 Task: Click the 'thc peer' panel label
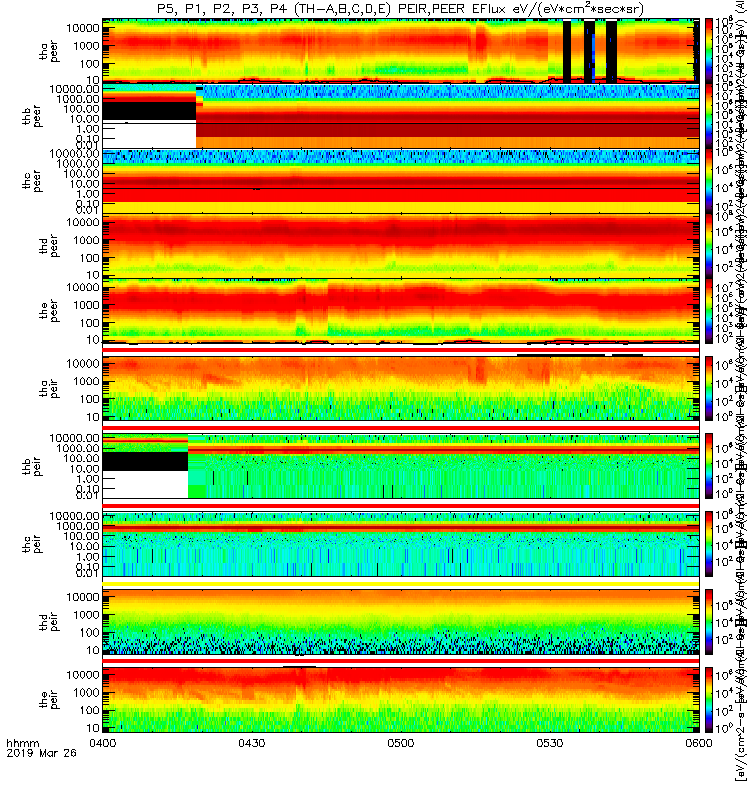pyautogui.click(x=33, y=181)
